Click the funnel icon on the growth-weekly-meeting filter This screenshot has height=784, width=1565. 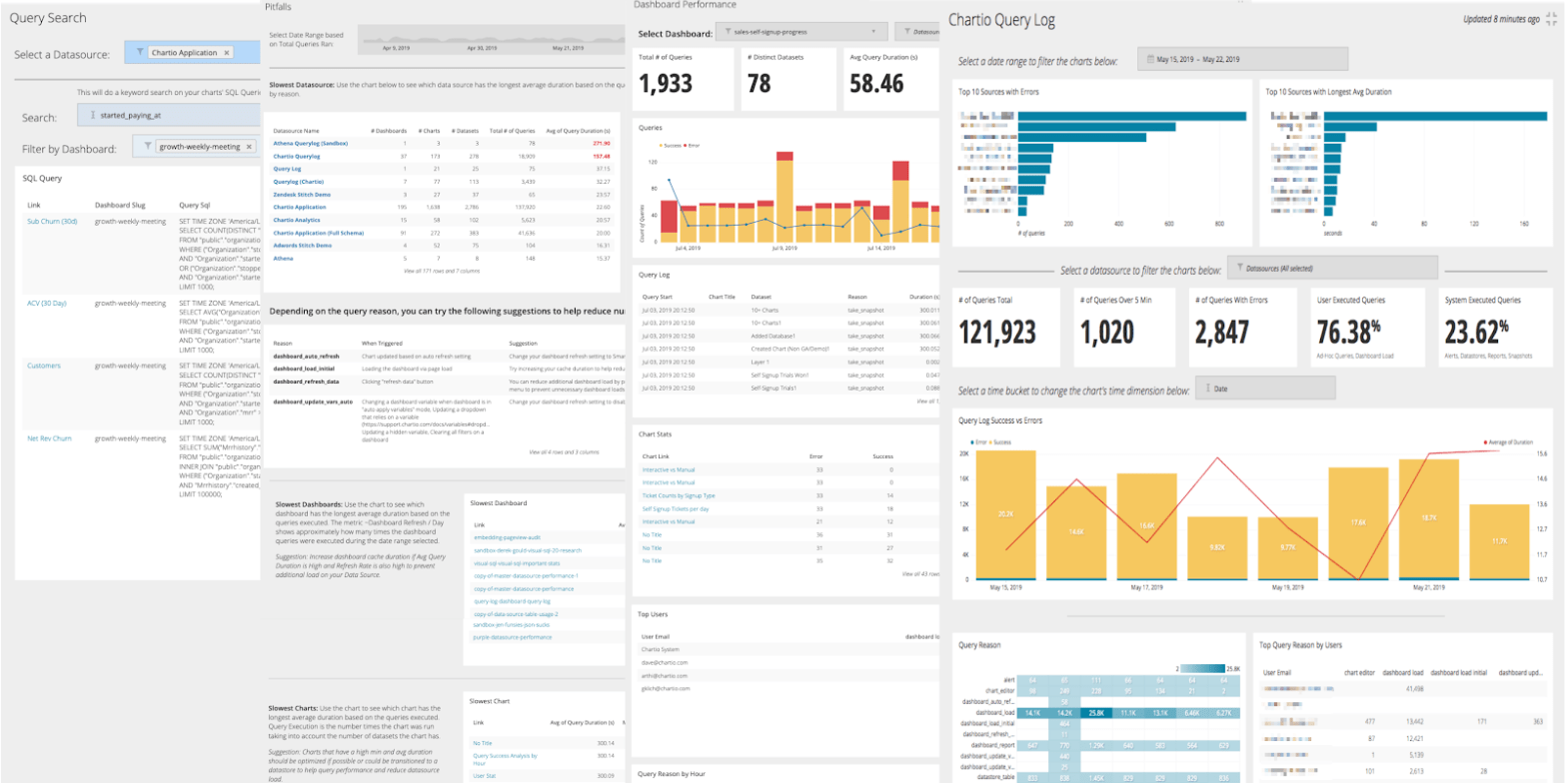tap(148, 147)
